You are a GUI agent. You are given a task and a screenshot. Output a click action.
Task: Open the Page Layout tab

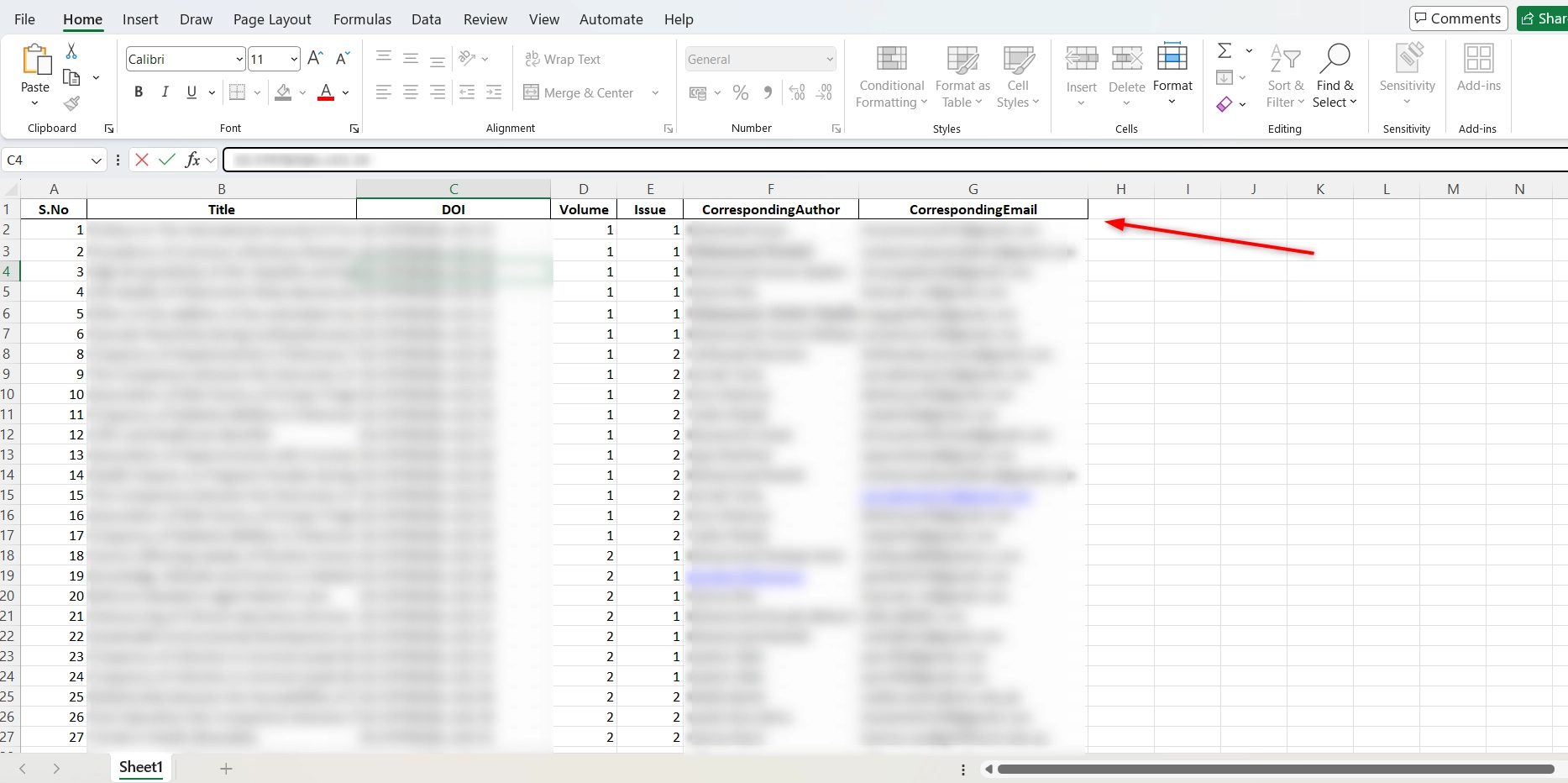[272, 19]
